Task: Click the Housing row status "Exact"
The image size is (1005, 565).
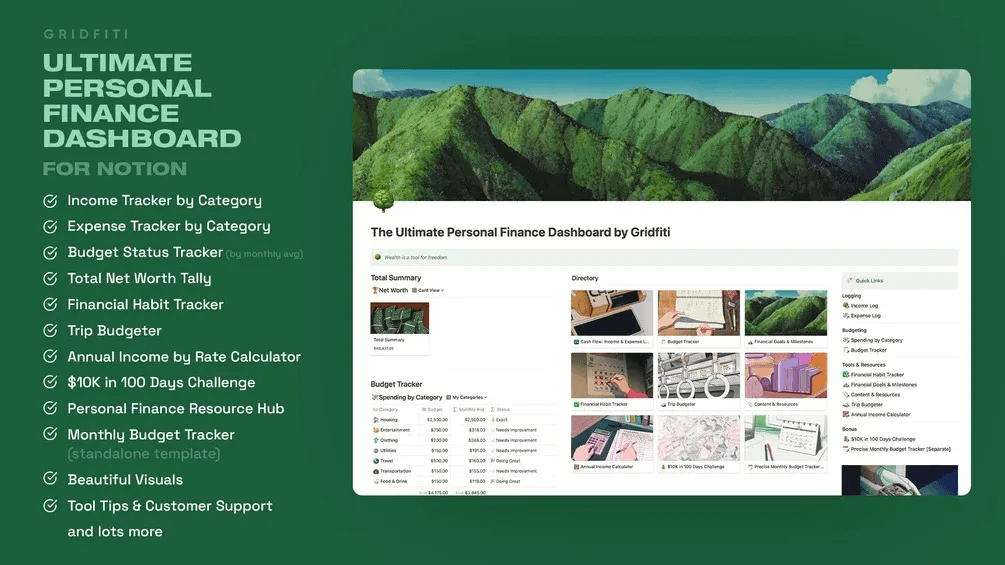Action: [x=500, y=420]
